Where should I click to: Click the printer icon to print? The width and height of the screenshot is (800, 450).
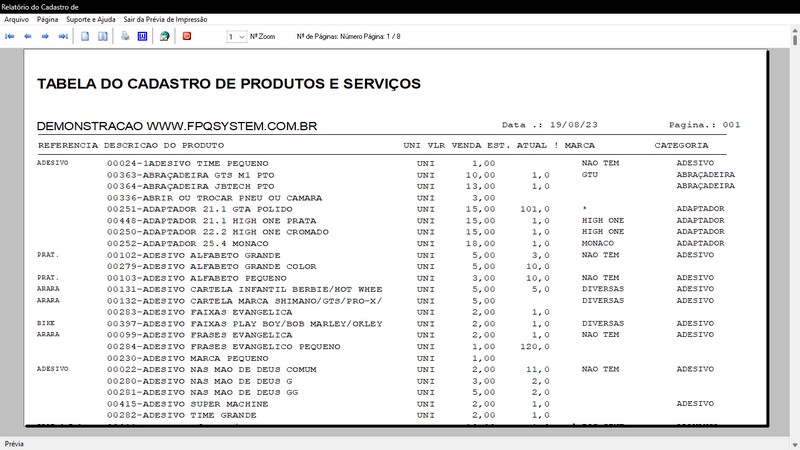(125, 36)
